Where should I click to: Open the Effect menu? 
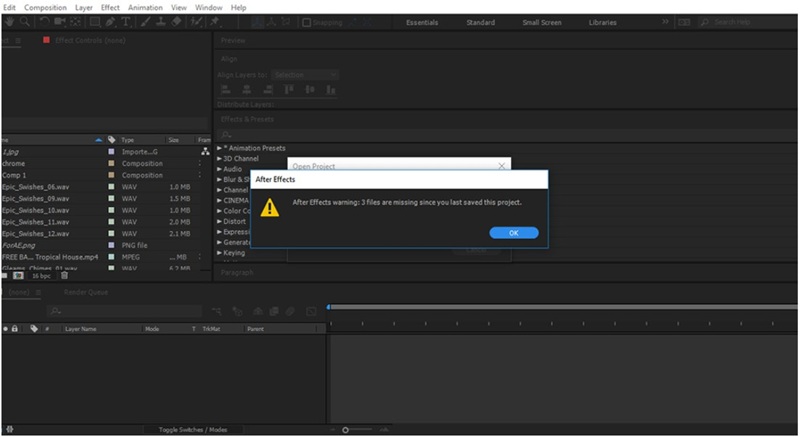pos(110,8)
